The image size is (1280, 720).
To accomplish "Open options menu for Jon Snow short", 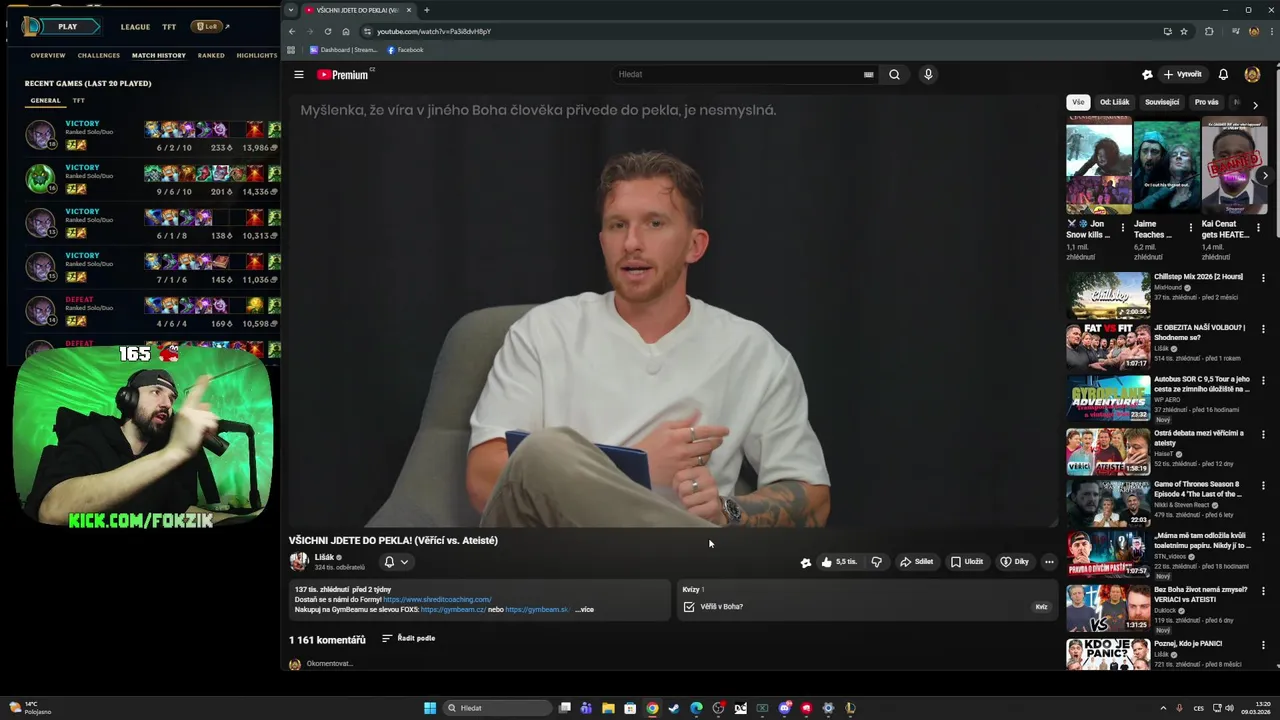I will 1122,228.
